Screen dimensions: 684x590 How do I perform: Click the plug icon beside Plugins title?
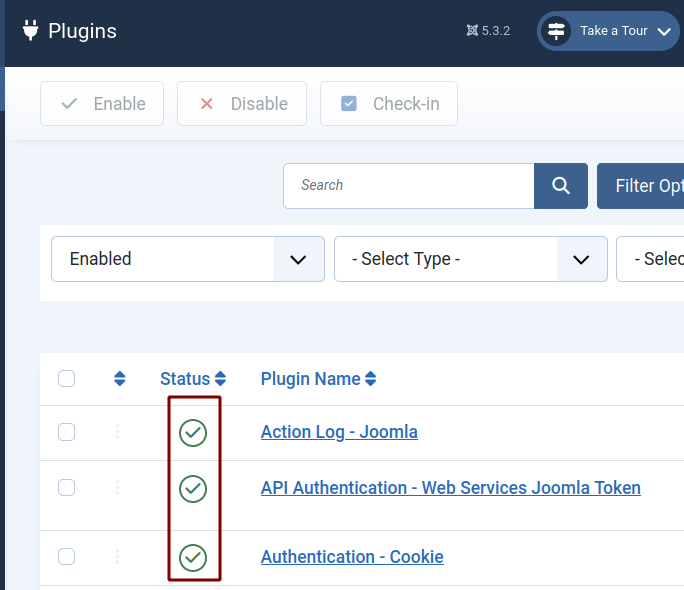point(31,31)
